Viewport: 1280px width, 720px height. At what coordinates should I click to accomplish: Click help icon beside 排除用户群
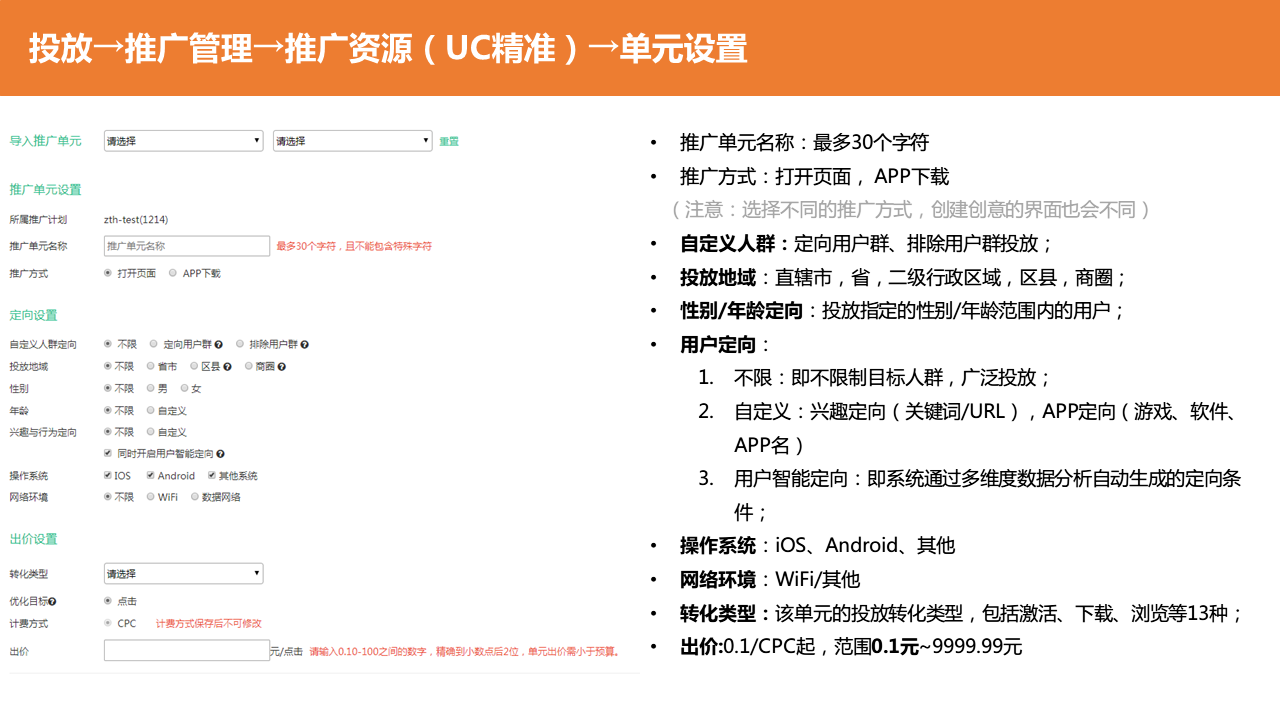304,345
